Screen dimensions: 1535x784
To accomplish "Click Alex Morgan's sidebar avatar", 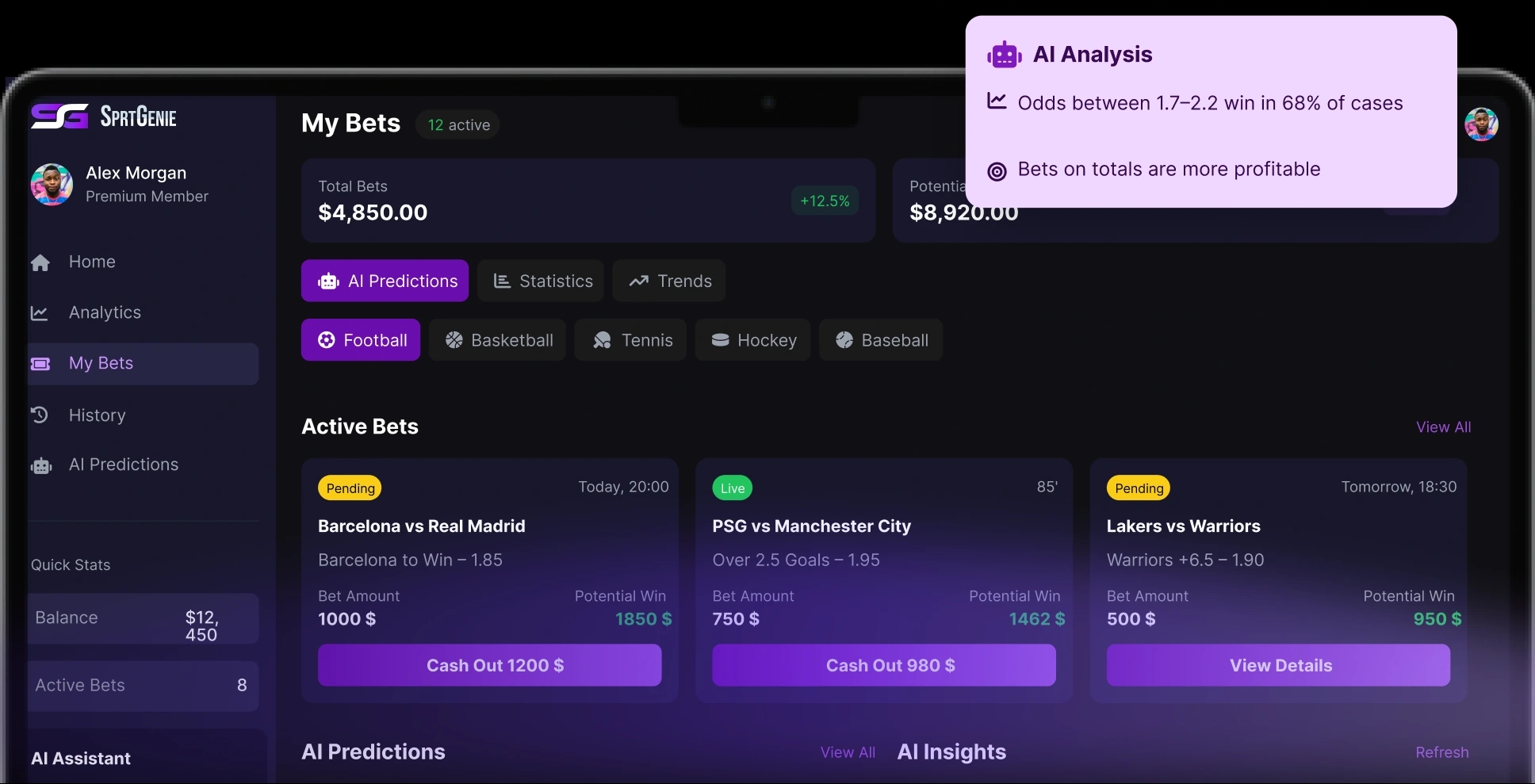I will 52,185.
